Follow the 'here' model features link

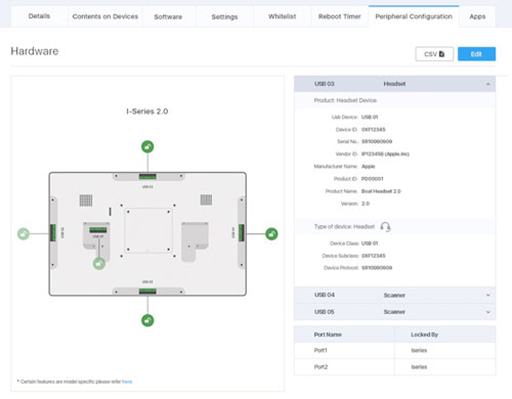click(127, 382)
